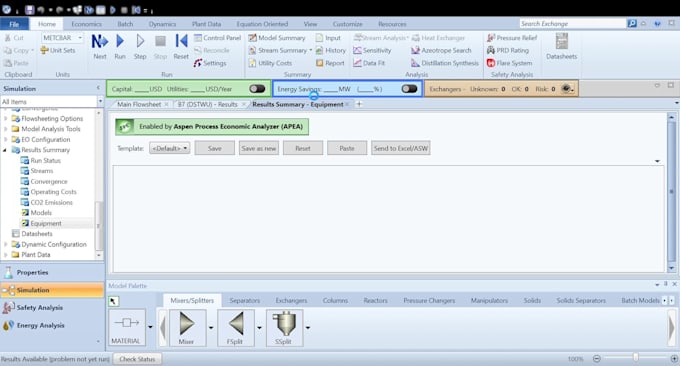
Task: Open run Settings
Action: click(210, 63)
